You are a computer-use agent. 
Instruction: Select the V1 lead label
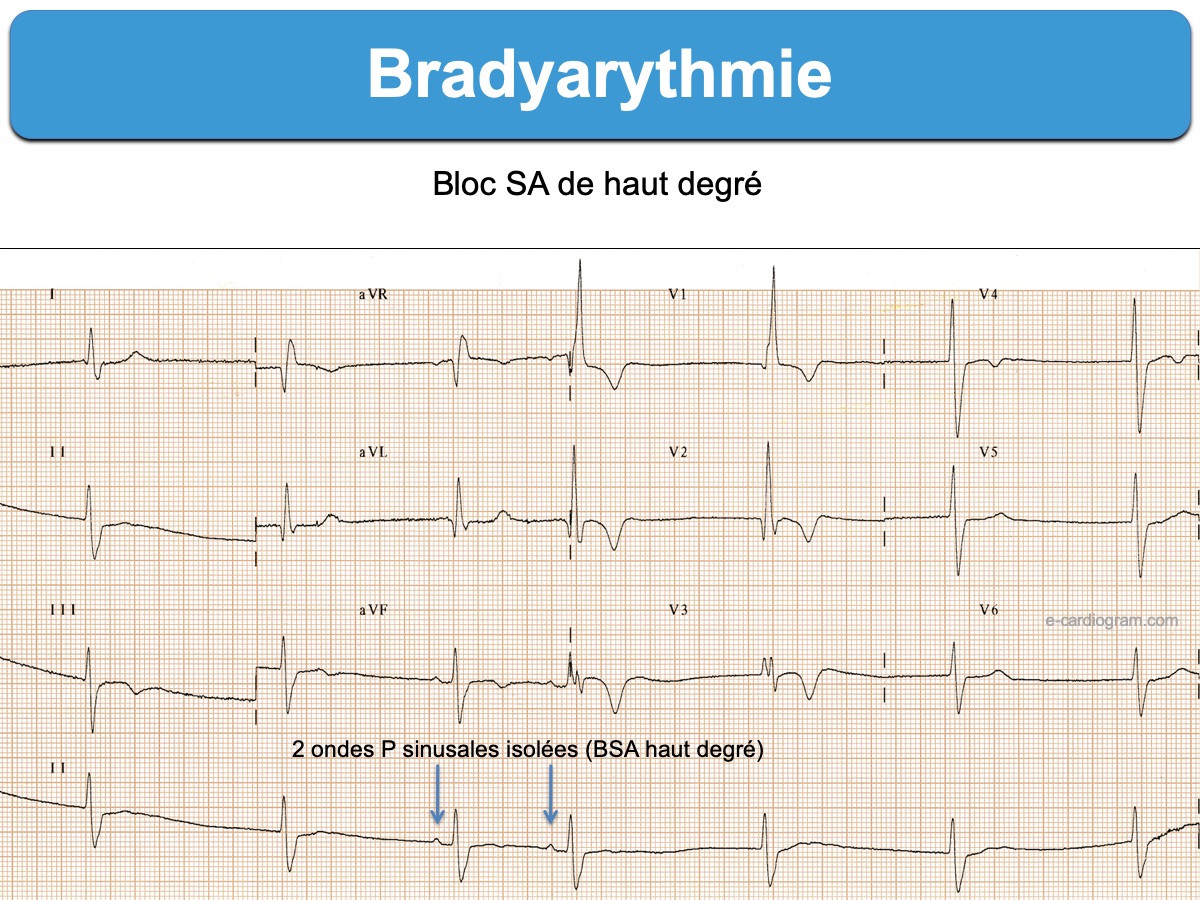[677, 296]
